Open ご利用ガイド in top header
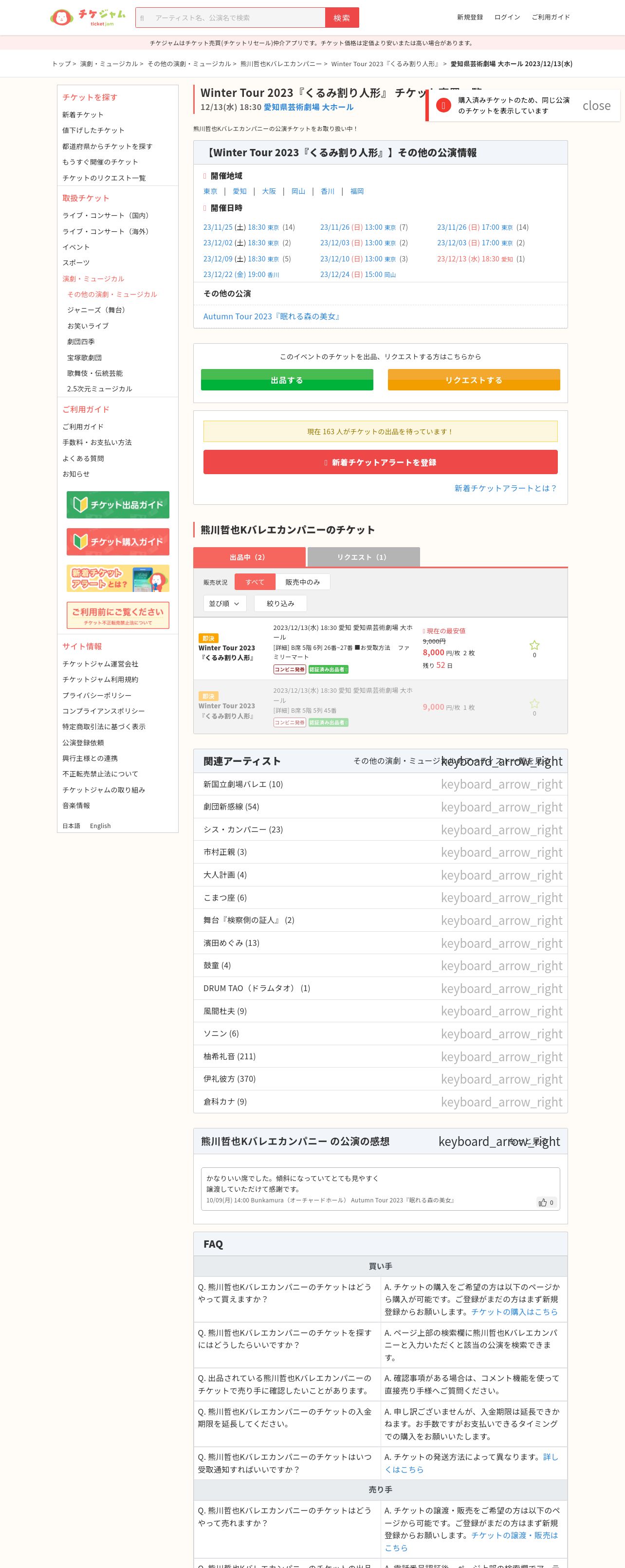 (551, 17)
